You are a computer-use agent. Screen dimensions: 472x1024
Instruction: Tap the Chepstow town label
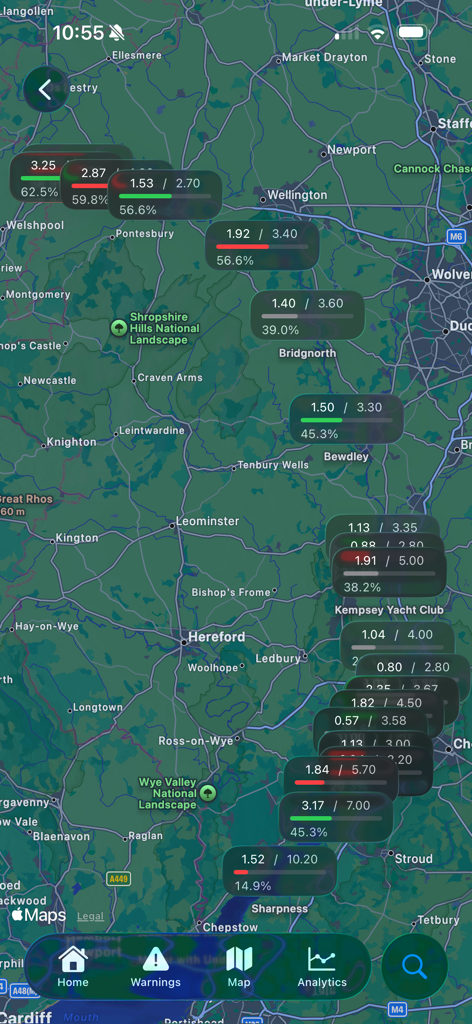coord(230,927)
